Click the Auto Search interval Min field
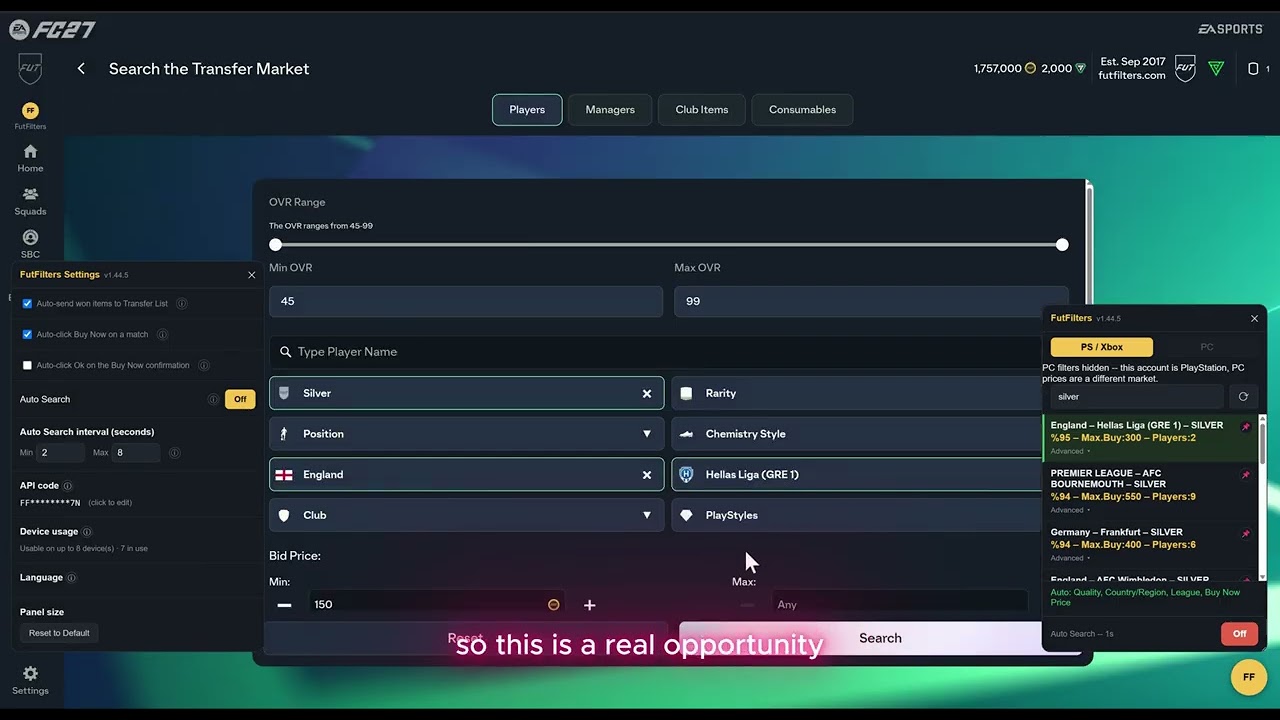This screenshot has width=1280, height=720. (61, 453)
